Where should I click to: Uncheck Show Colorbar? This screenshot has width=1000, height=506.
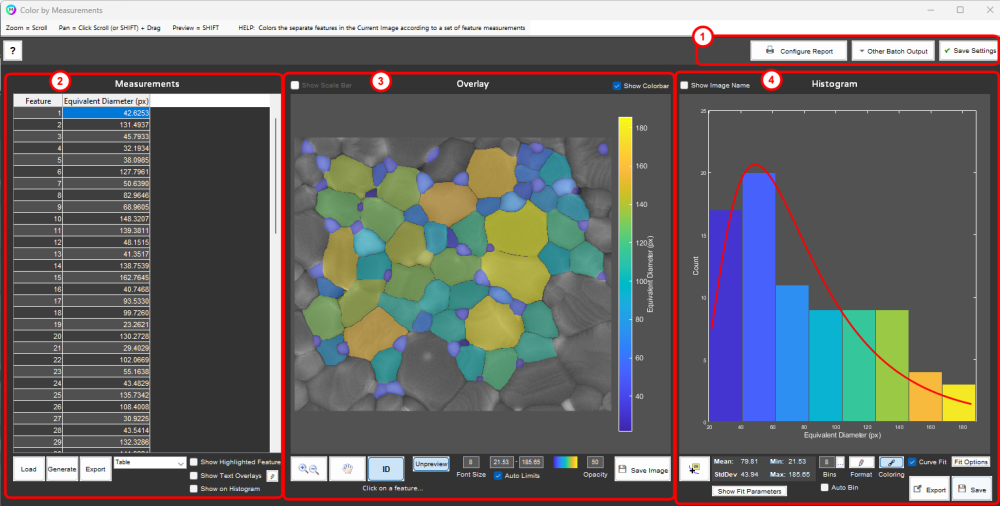point(617,86)
